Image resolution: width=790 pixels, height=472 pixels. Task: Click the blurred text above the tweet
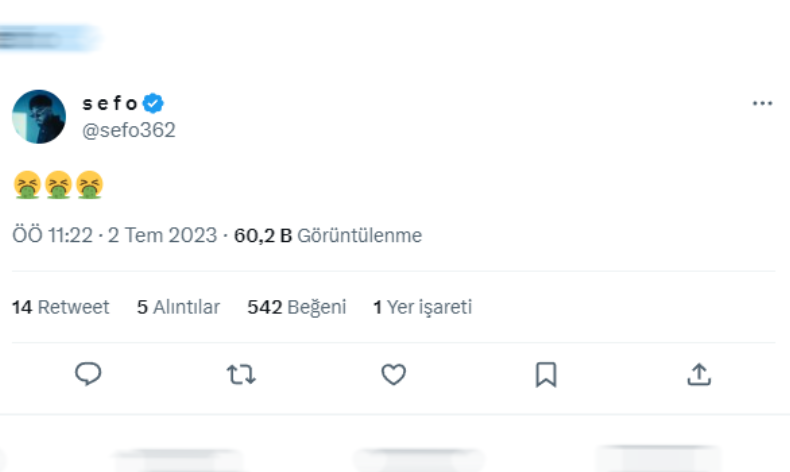point(48,39)
